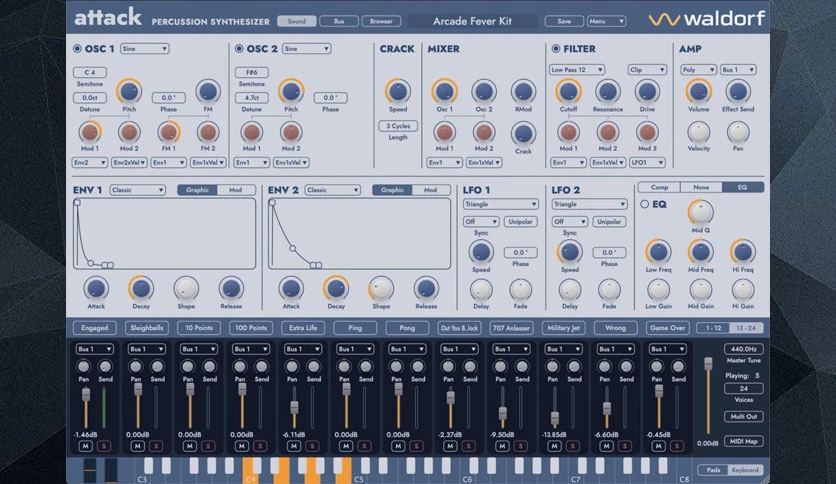836x484 pixels.
Task: Open the LFO 1 Triangle shape dropdown
Action: tap(501, 204)
